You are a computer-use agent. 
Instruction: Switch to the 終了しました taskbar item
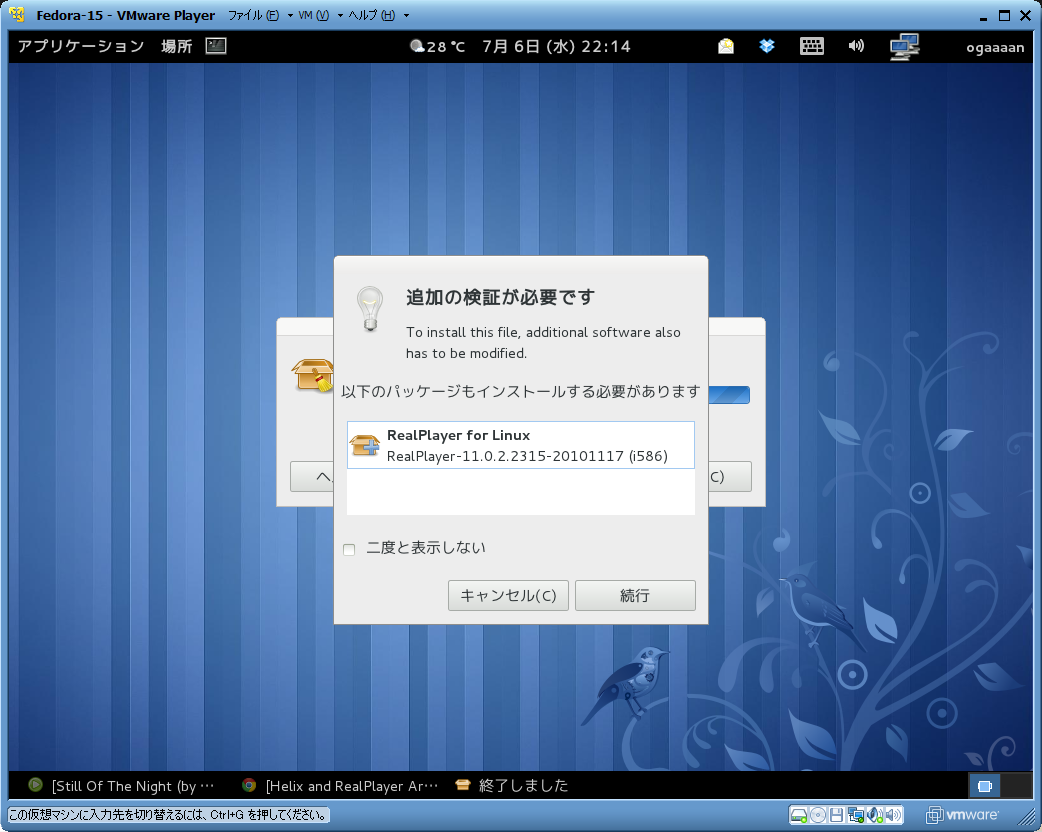point(512,786)
